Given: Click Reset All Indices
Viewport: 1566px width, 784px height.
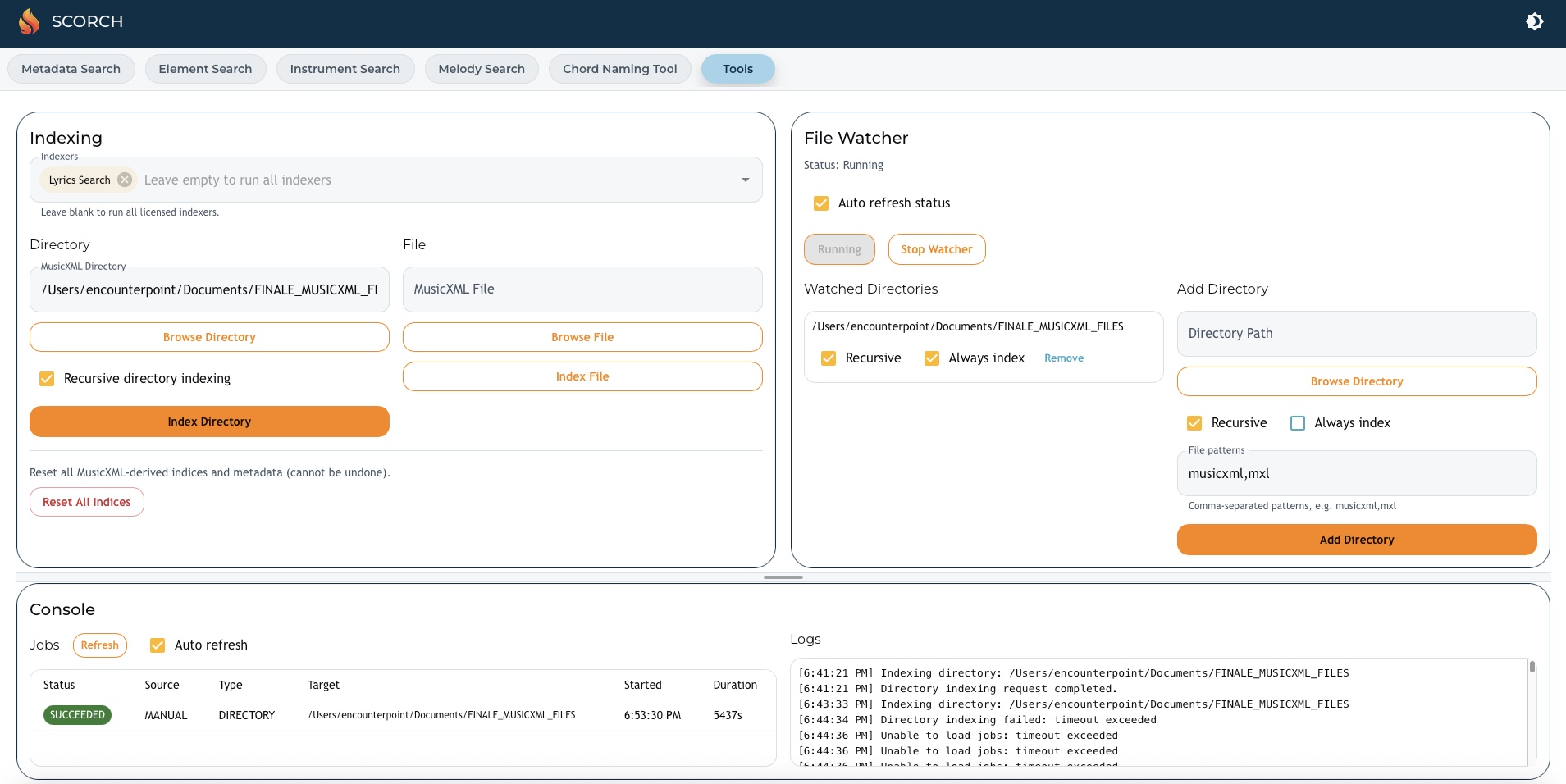Looking at the screenshot, I should point(86,501).
